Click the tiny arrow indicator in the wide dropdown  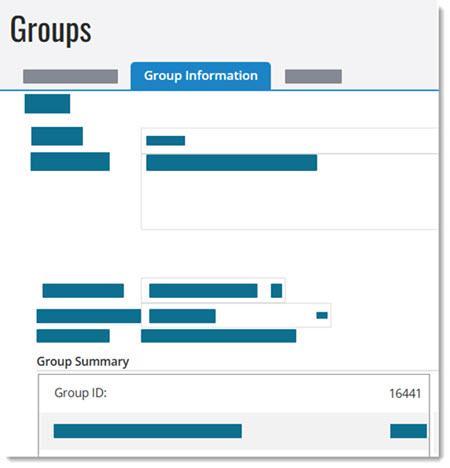pyautogui.click(x=322, y=315)
